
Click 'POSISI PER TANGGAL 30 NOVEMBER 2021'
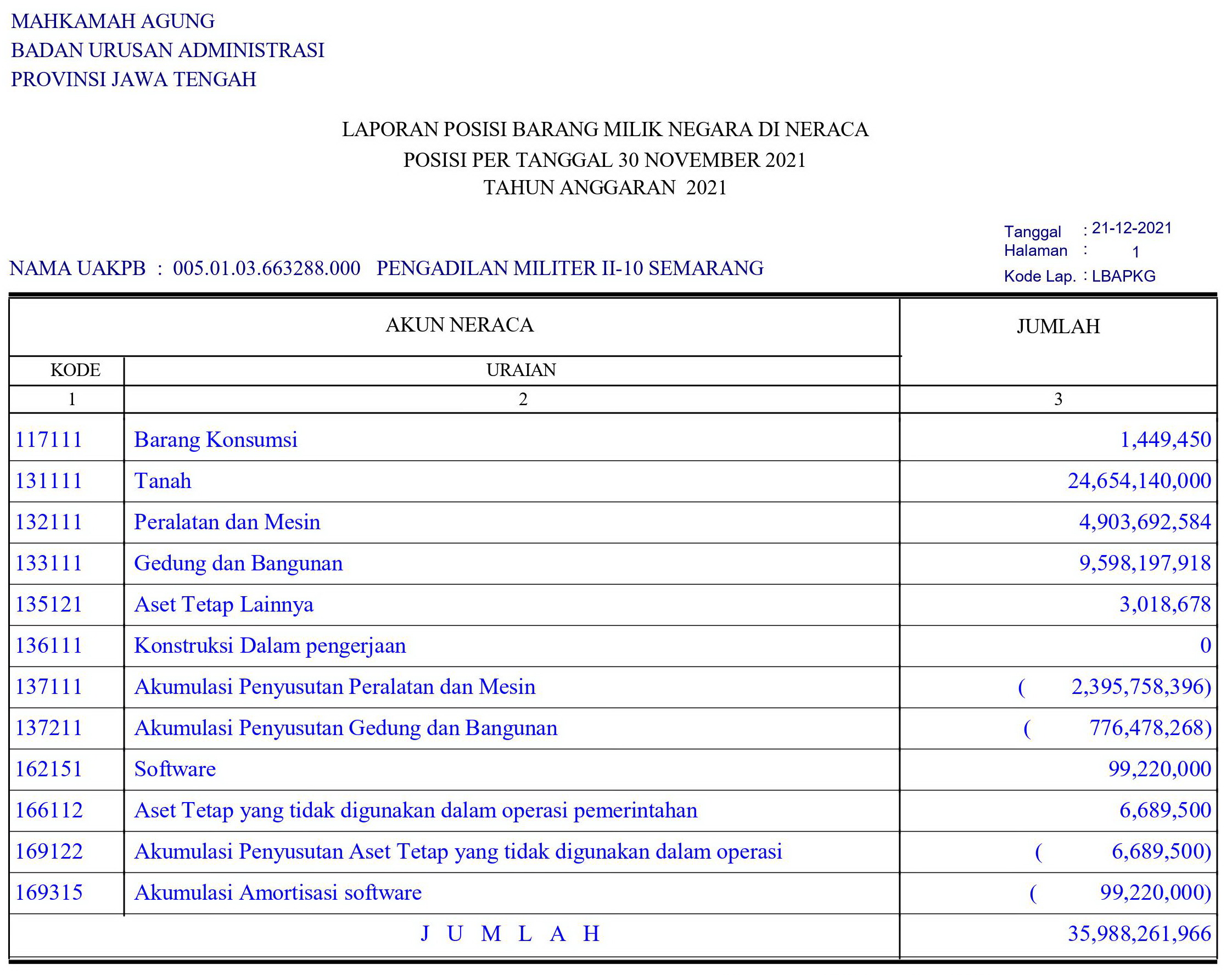click(604, 160)
